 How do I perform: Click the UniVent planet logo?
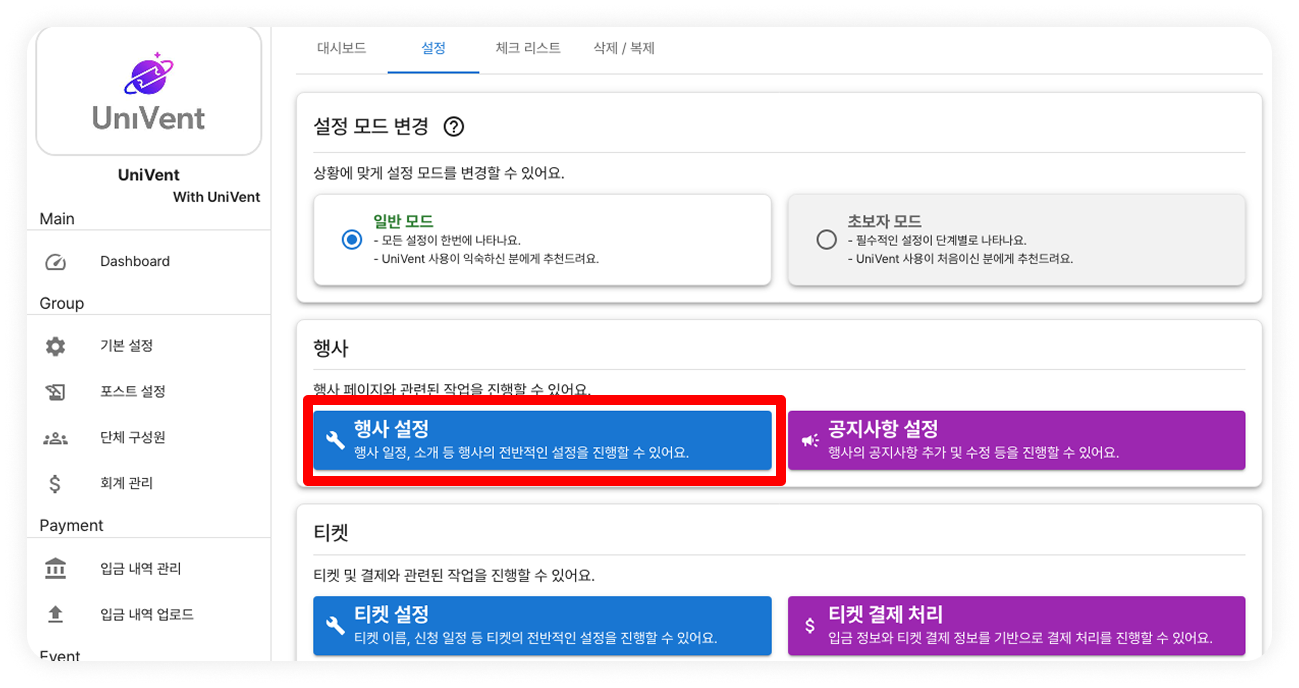(148, 73)
